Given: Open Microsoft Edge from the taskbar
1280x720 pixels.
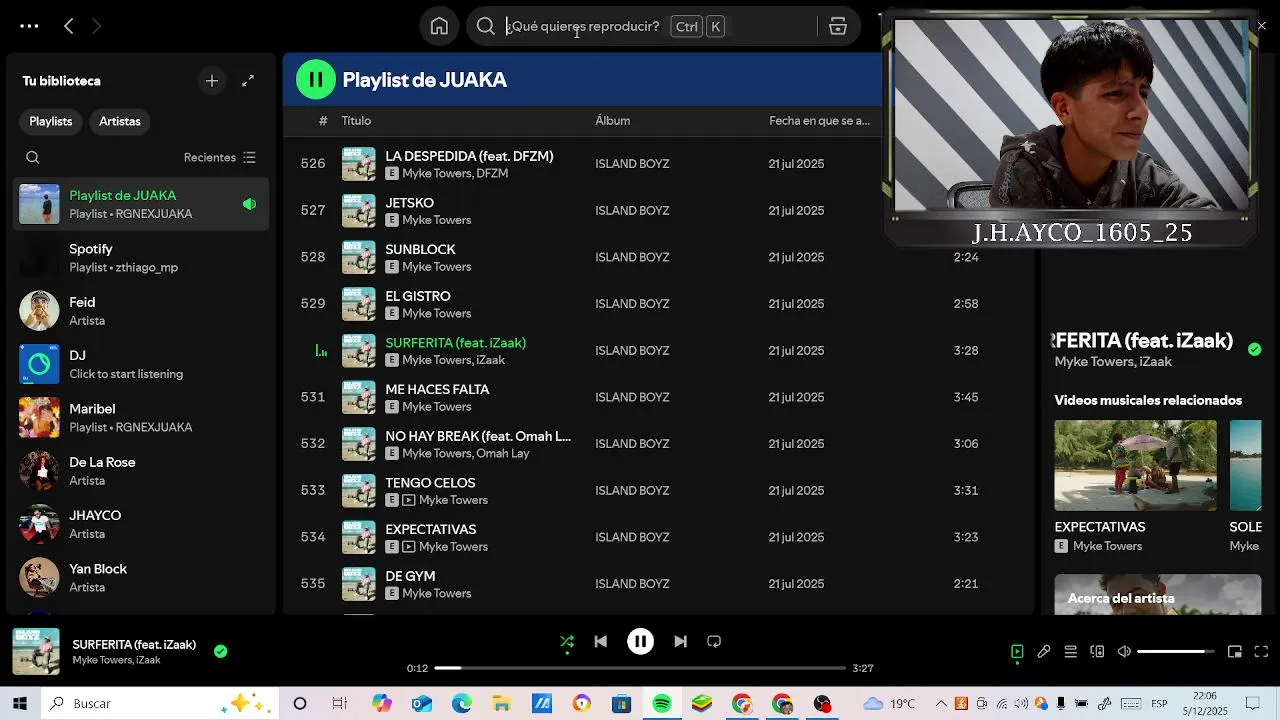Looking at the screenshot, I should [x=462, y=703].
